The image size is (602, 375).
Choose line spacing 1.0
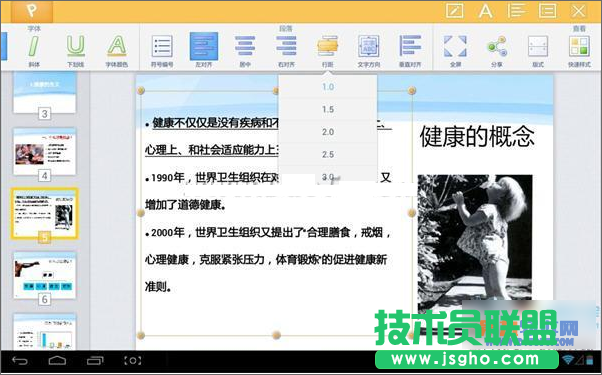(x=328, y=87)
